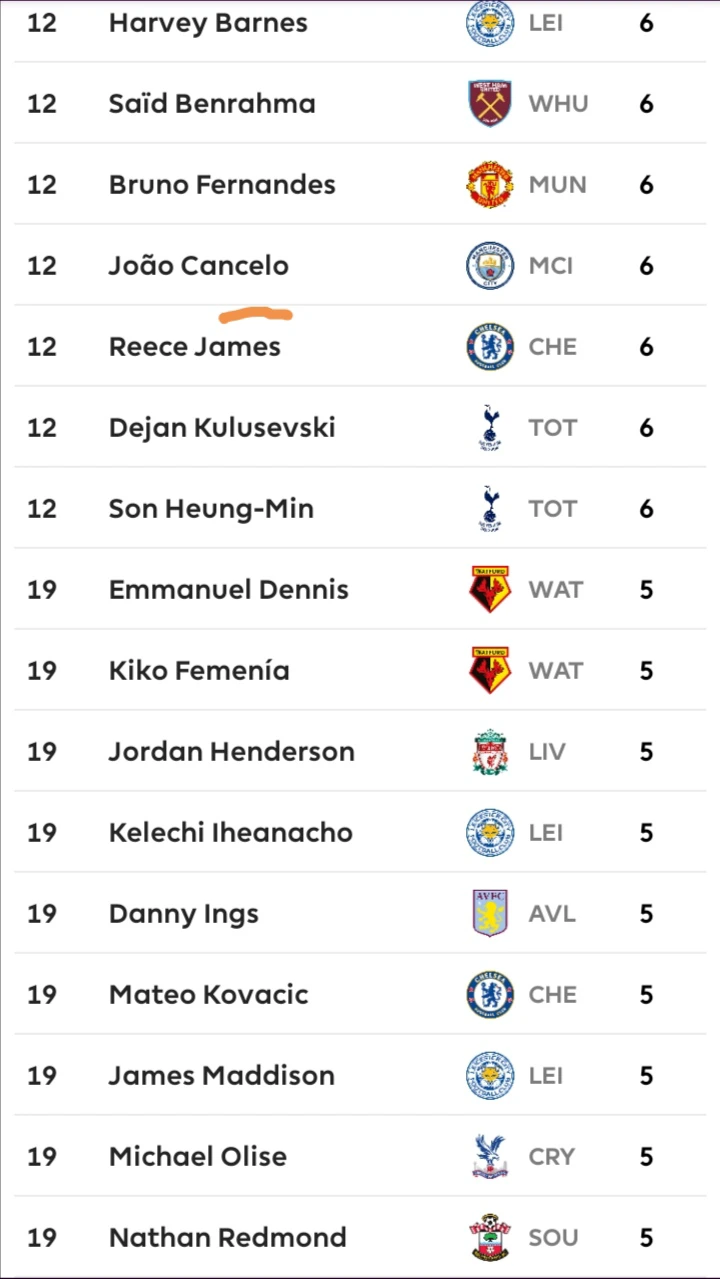Screen dimensions: 720x1279
Task: Click Watford badge next to Kiko Femenía
Action: [490, 671]
